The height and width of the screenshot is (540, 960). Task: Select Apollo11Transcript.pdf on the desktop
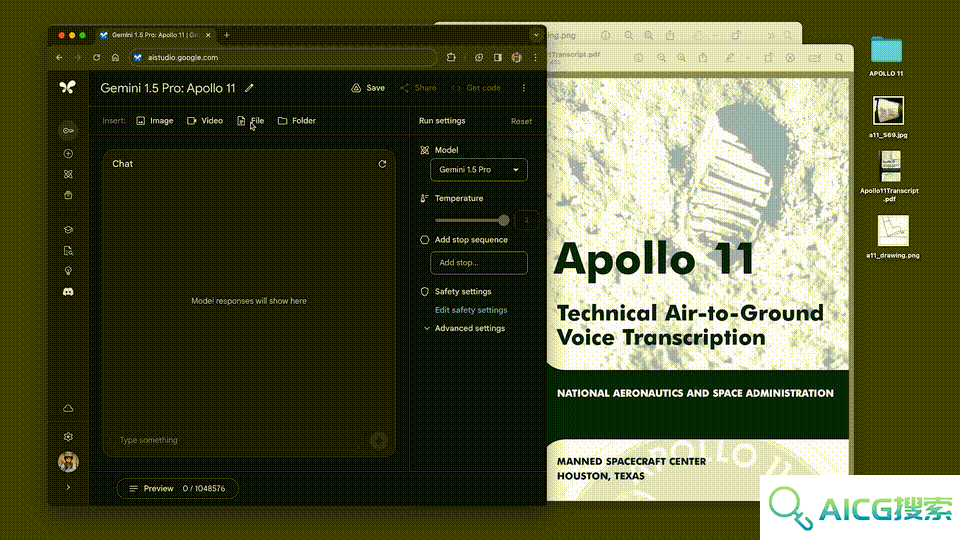890,176
